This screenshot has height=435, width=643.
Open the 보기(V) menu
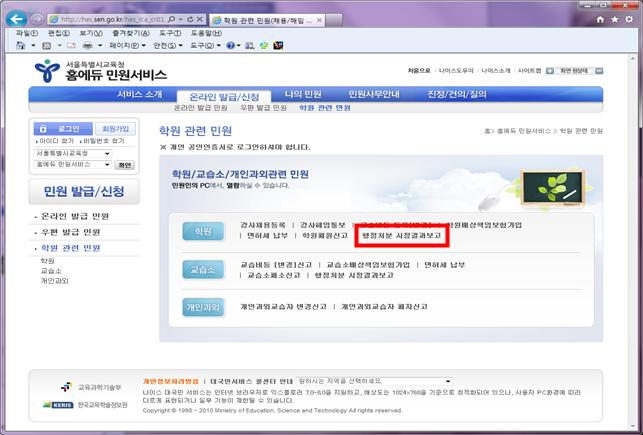coord(91,33)
